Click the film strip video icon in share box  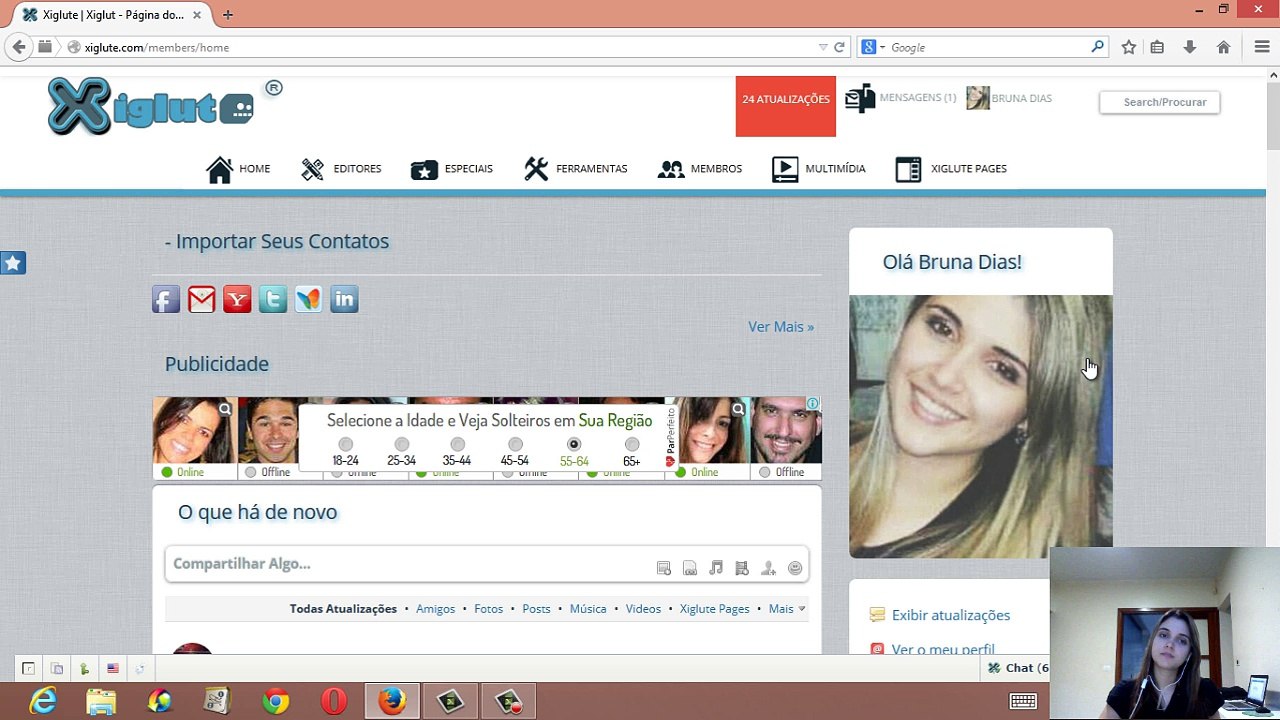coord(742,568)
